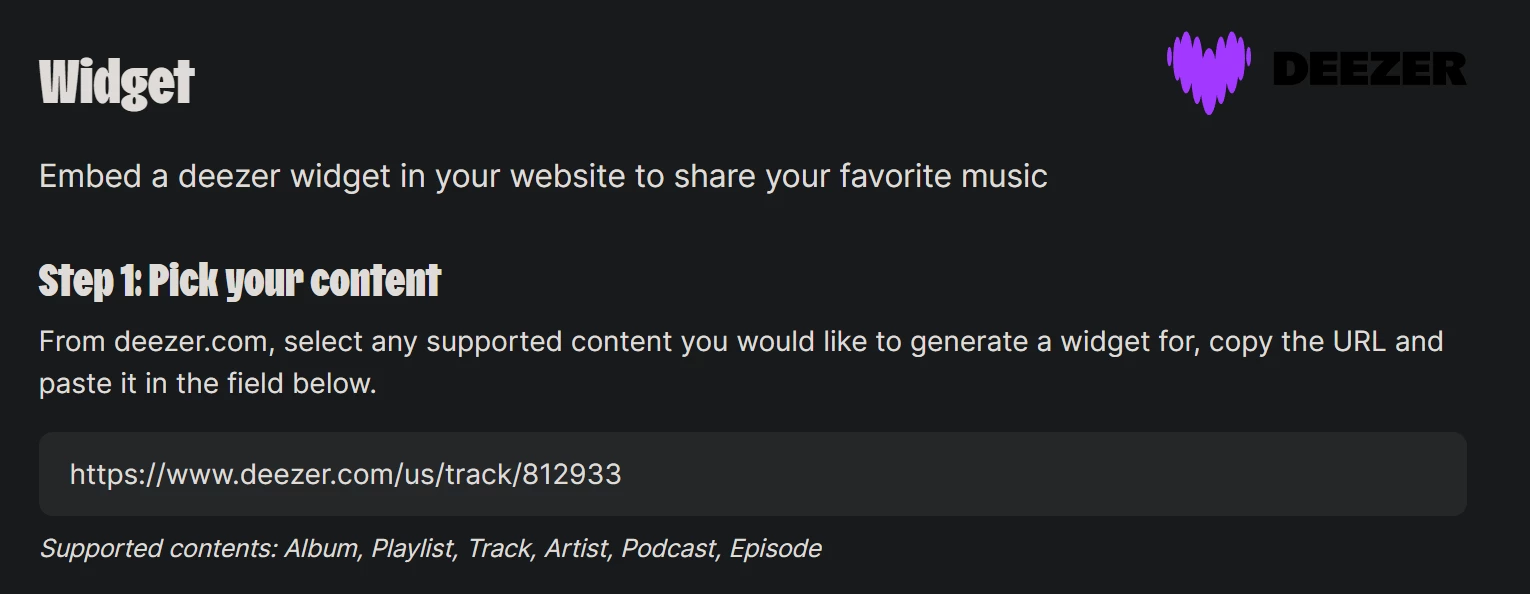Click the word 'Podcast' in supported contents
The image size is (1530, 594).
[x=669, y=549]
